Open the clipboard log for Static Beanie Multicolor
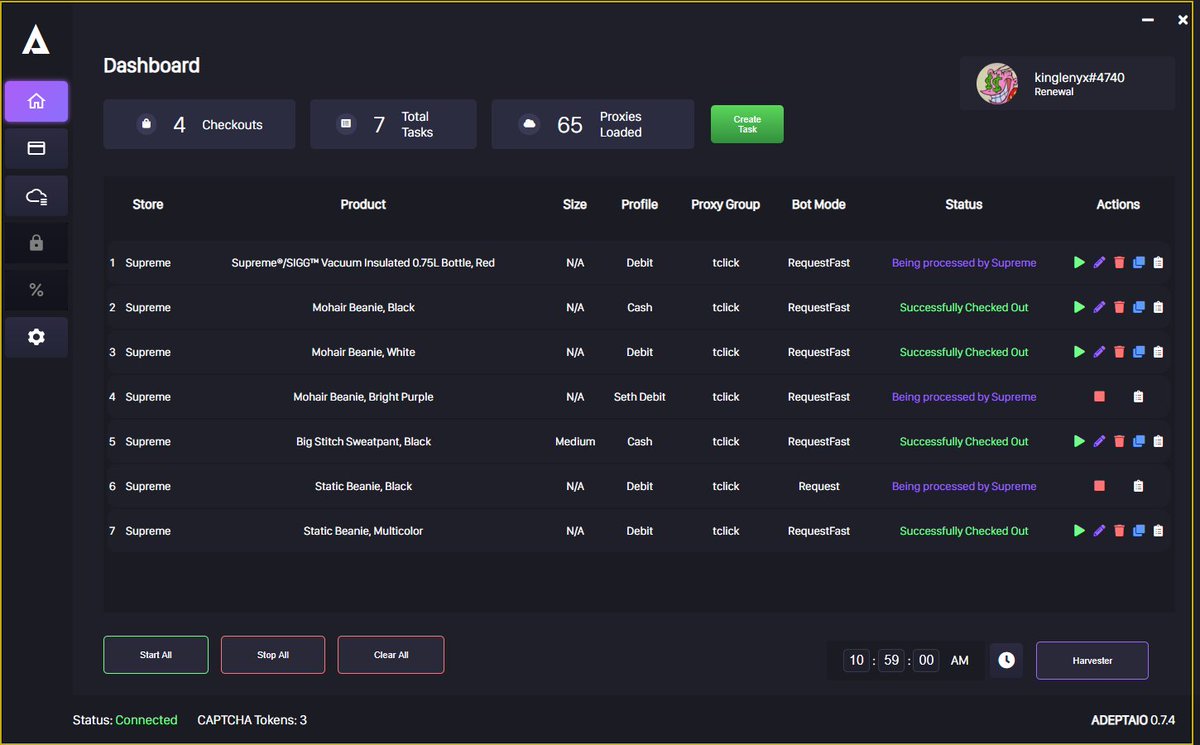This screenshot has width=1200, height=745. pyautogui.click(x=1158, y=531)
